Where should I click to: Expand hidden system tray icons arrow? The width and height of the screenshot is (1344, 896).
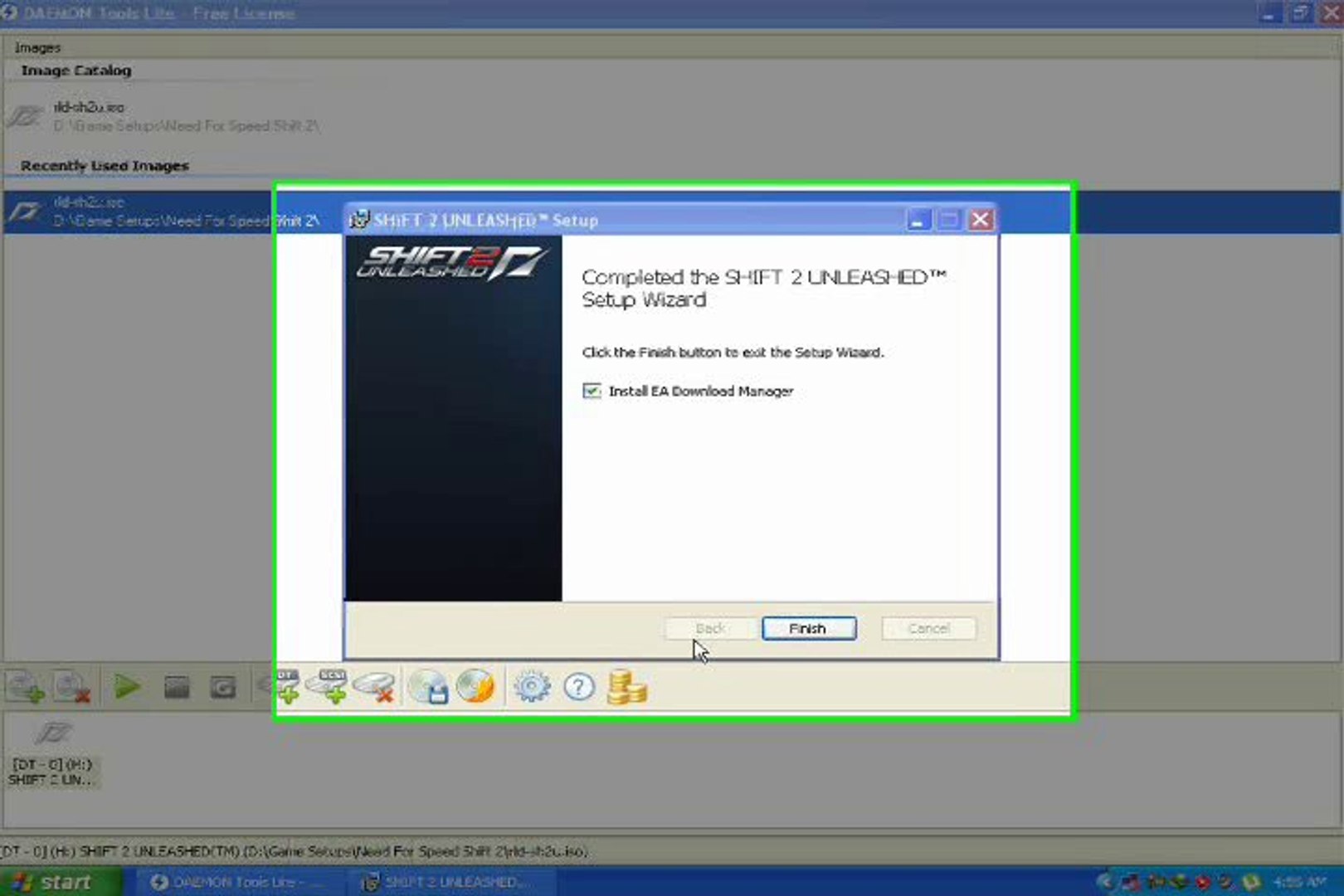click(1104, 882)
